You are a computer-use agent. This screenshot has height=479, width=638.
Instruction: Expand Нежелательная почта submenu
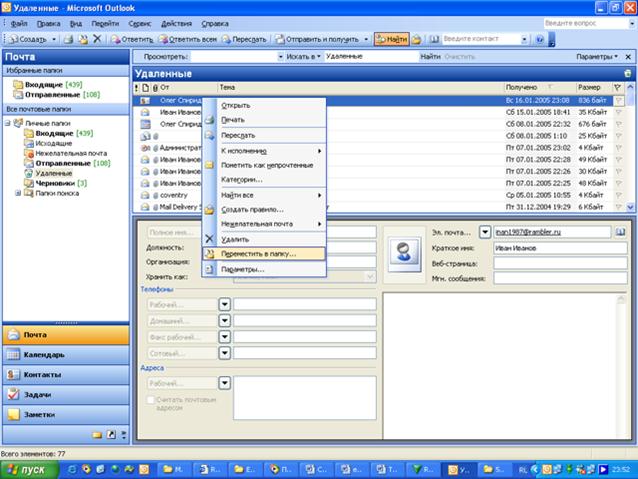(x=264, y=224)
